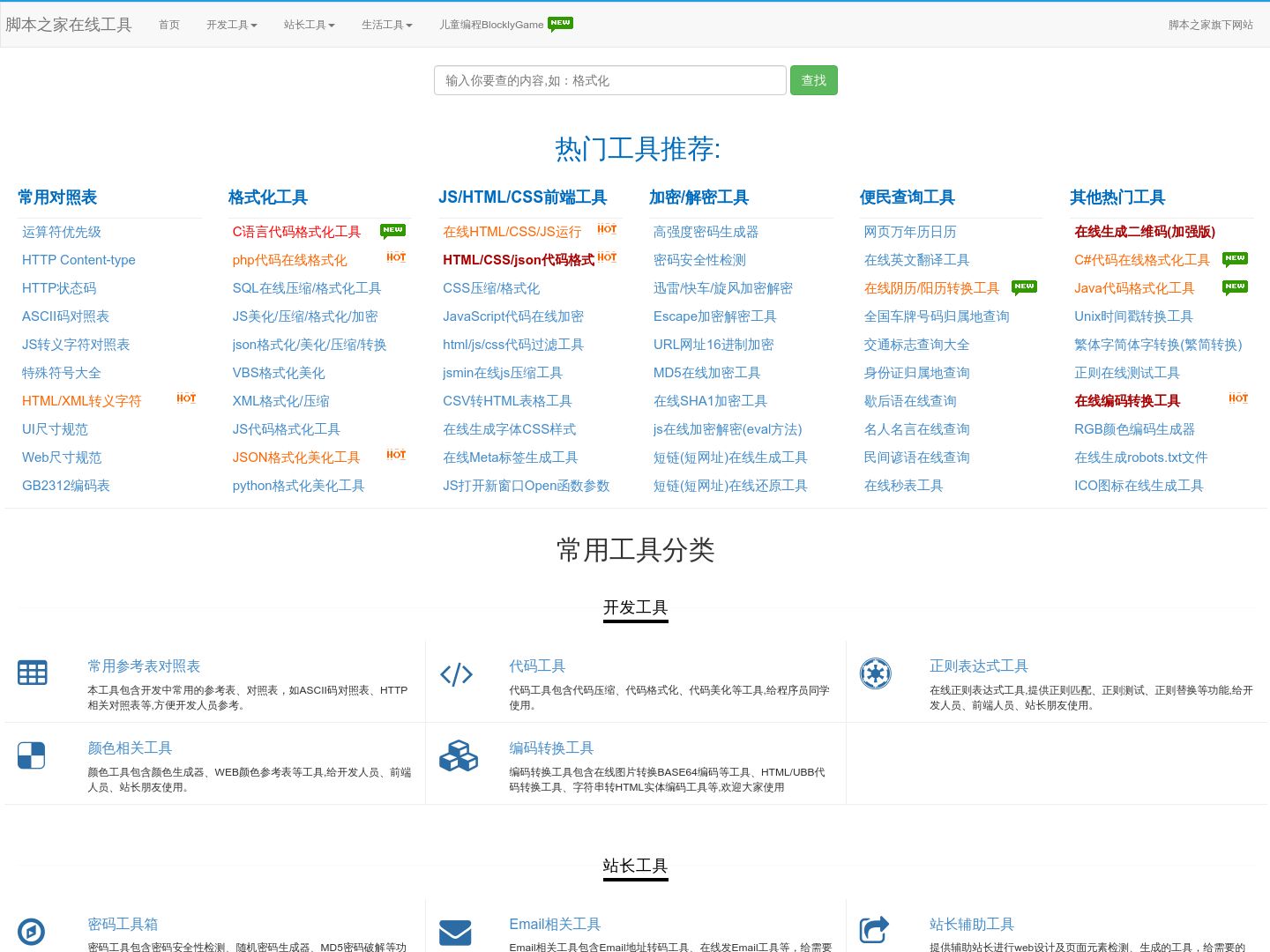The width and height of the screenshot is (1270, 952).
Task: Open 短链(短网址)在线还原工具
Action: click(x=730, y=486)
